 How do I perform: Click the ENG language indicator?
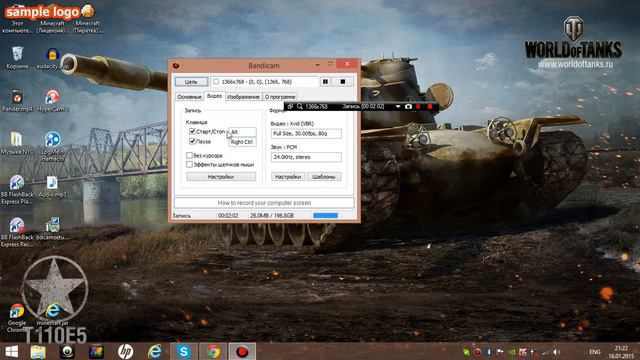pyautogui.click(x=595, y=352)
